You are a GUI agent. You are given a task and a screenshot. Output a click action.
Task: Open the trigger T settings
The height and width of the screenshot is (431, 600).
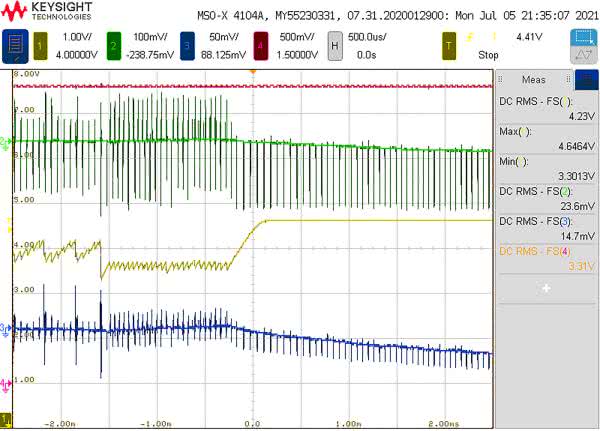click(x=451, y=44)
